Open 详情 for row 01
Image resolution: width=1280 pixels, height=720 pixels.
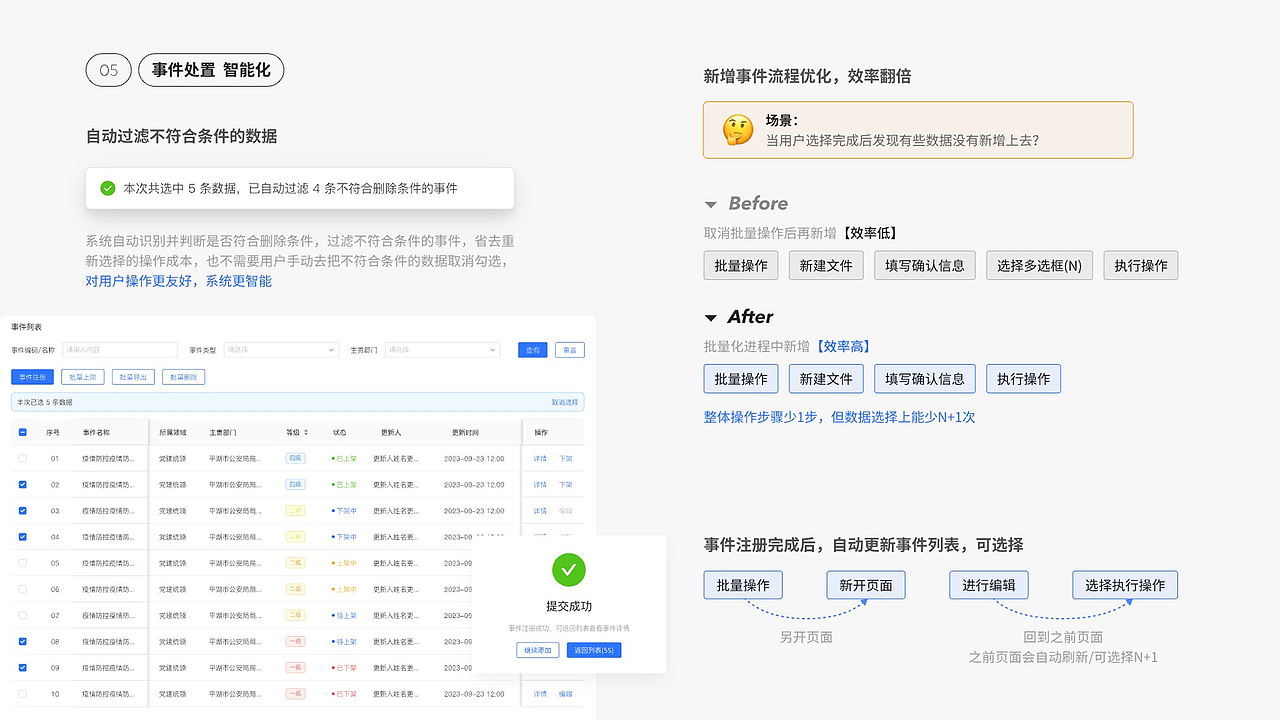point(540,458)
